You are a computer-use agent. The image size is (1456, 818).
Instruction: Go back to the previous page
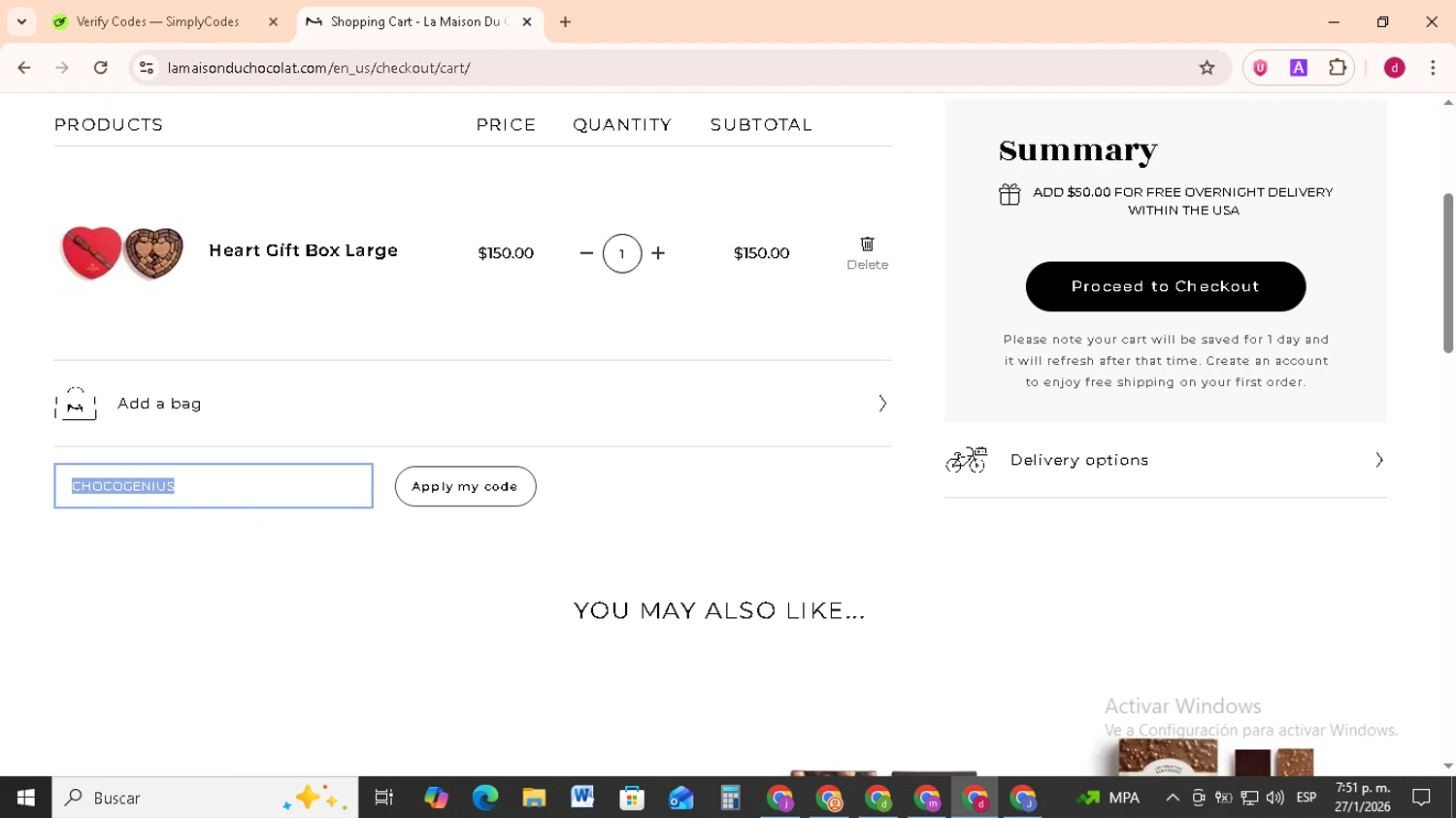coord(24,68)
